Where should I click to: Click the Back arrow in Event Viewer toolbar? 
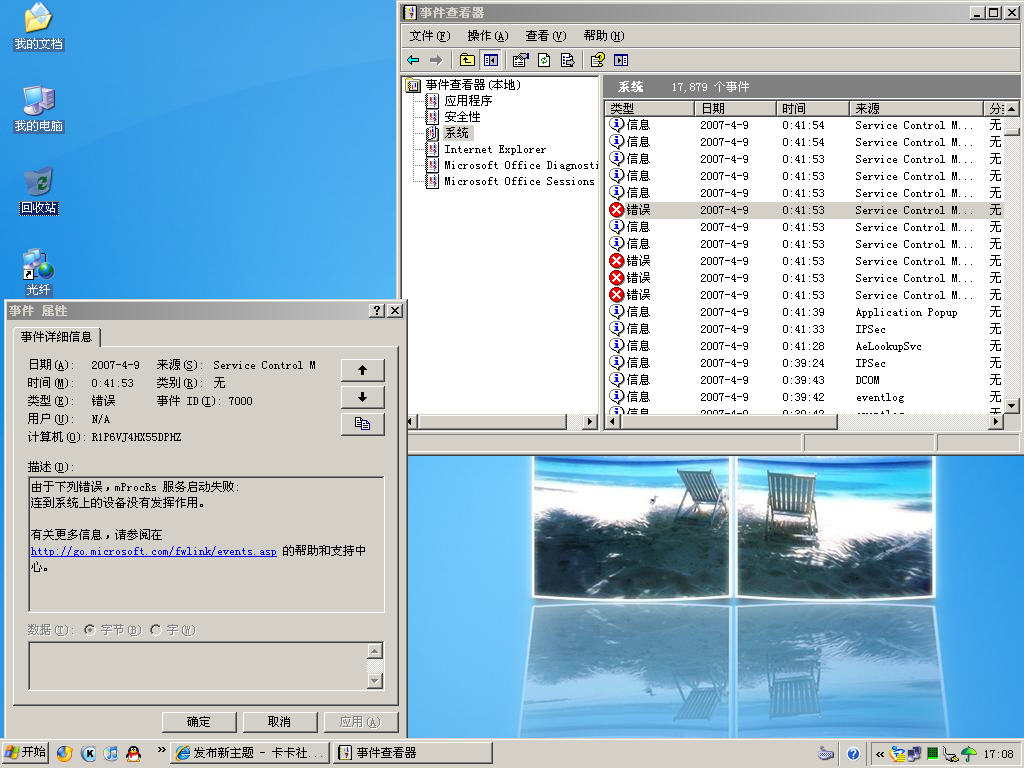(413, 60)
